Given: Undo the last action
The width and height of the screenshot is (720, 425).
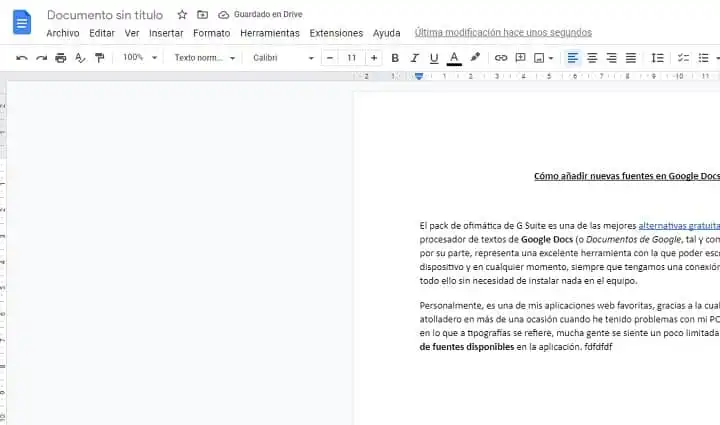Looking at the screenshot, I should [x=22, y=58].
